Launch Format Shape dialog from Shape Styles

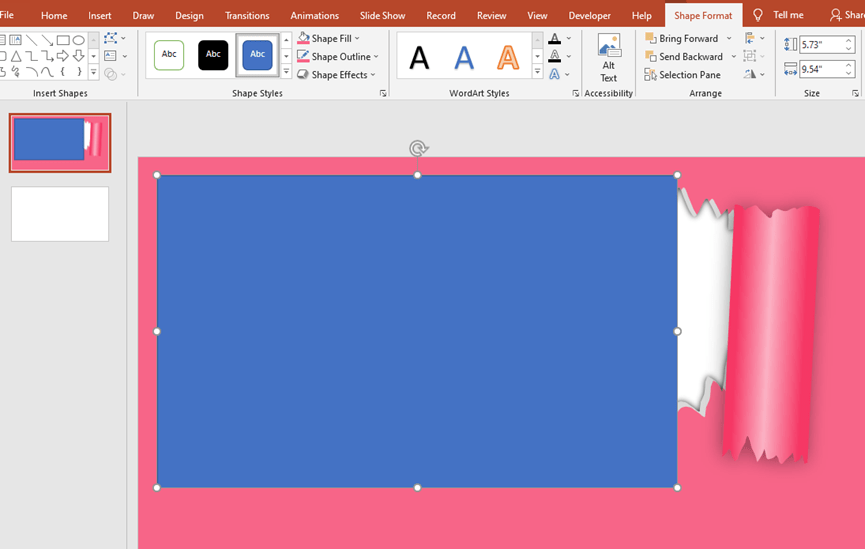point(383,94)
